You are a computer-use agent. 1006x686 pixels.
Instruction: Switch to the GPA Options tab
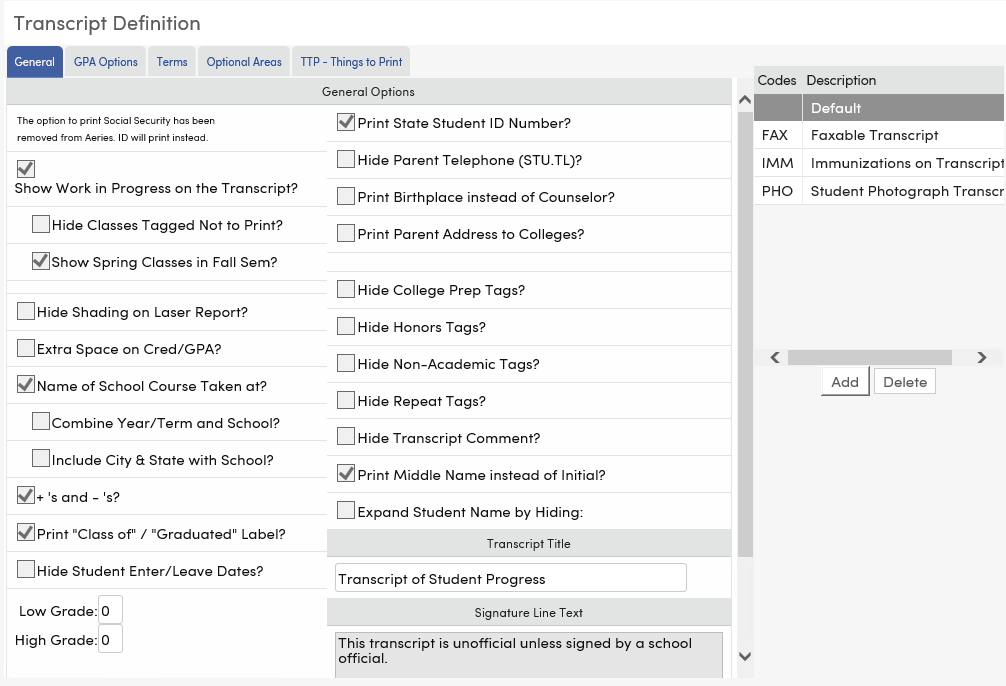point(105,61)
